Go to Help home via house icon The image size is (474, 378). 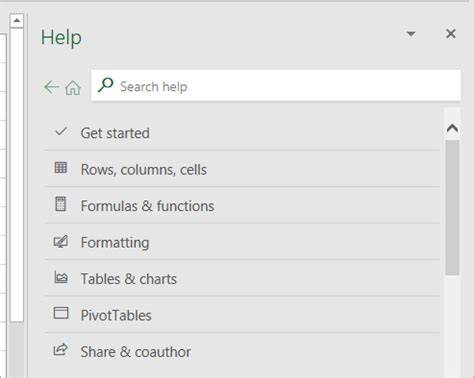point(73,88)
